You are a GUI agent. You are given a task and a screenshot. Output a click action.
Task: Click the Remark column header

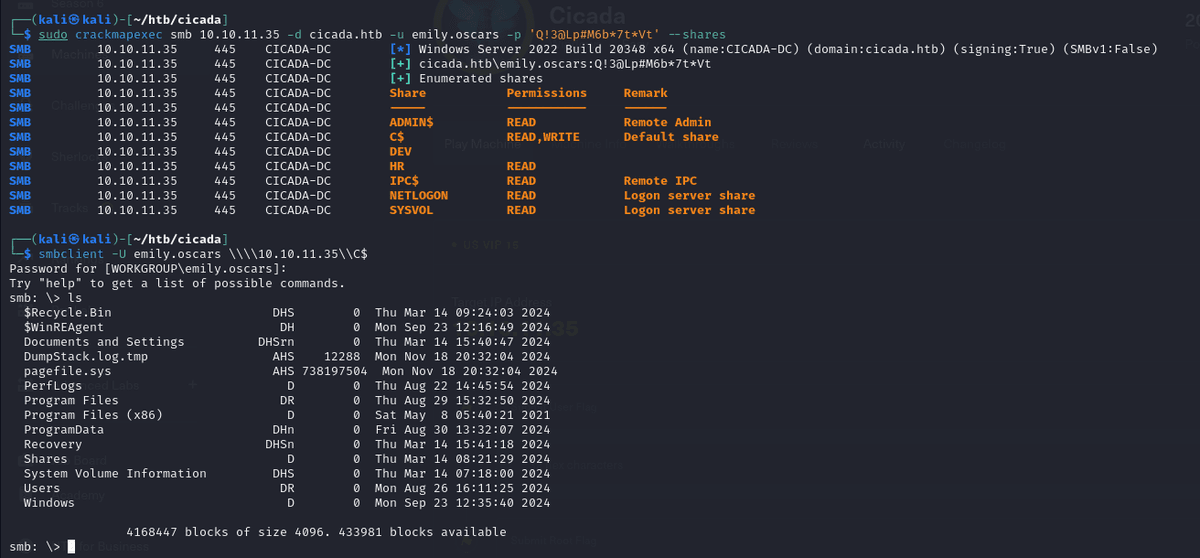click(644, 93)
